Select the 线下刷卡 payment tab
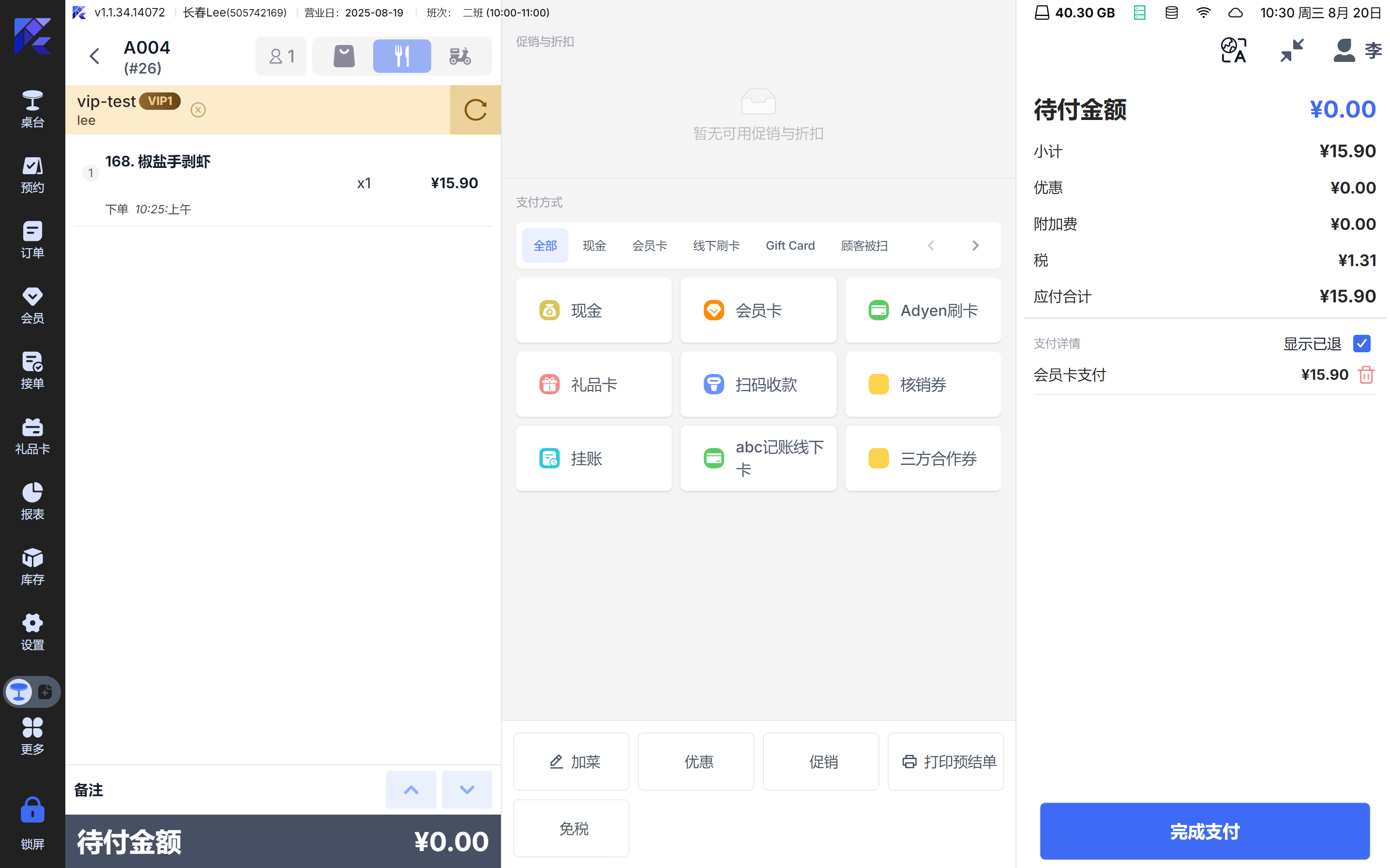 click(715, 246)
